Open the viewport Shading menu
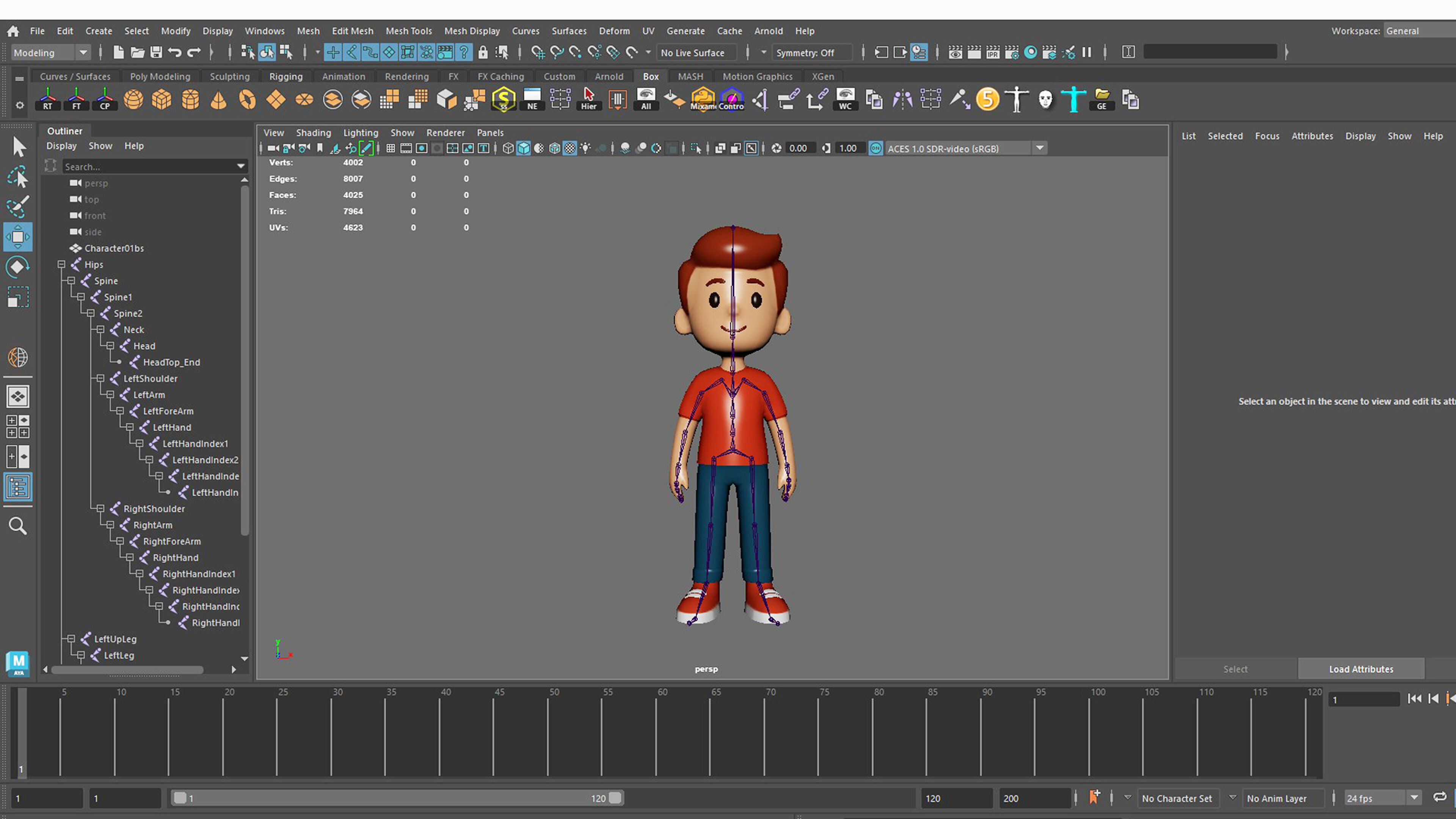Image resolution: width=1456 pixels, height=819 pixels. click(314, 133)
